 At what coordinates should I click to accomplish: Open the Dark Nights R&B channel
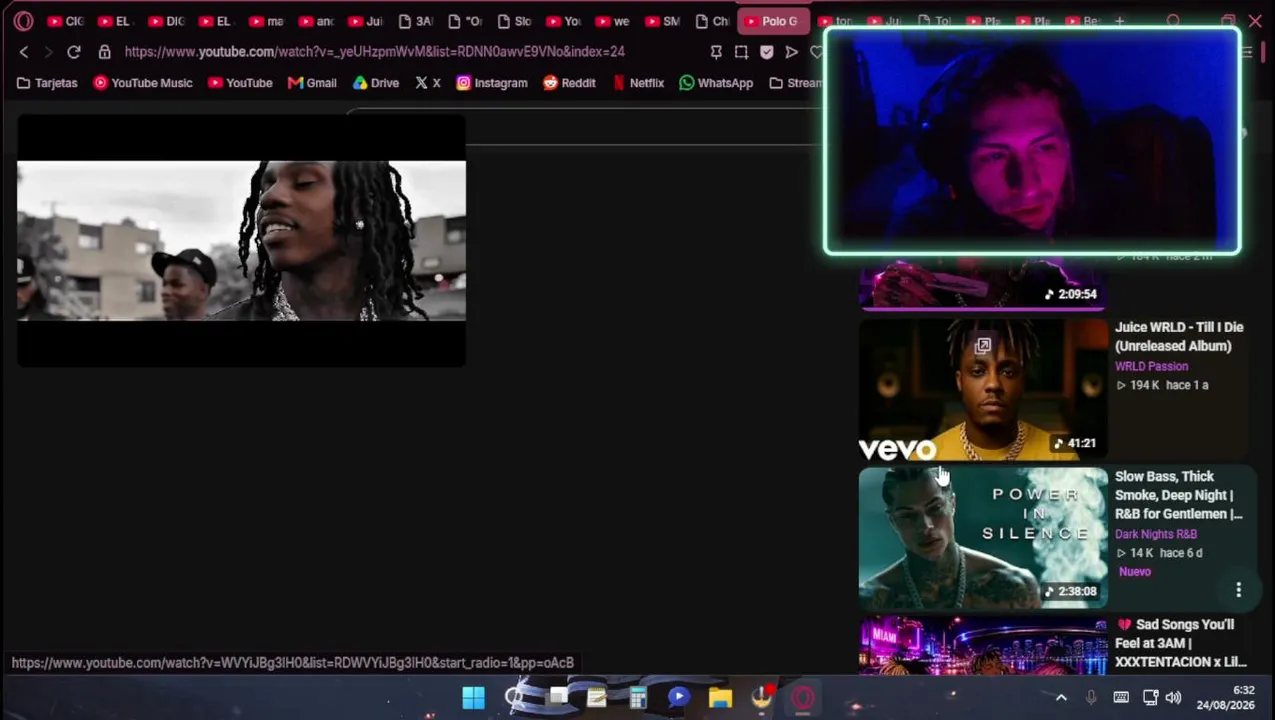(x=1155, y=534)
